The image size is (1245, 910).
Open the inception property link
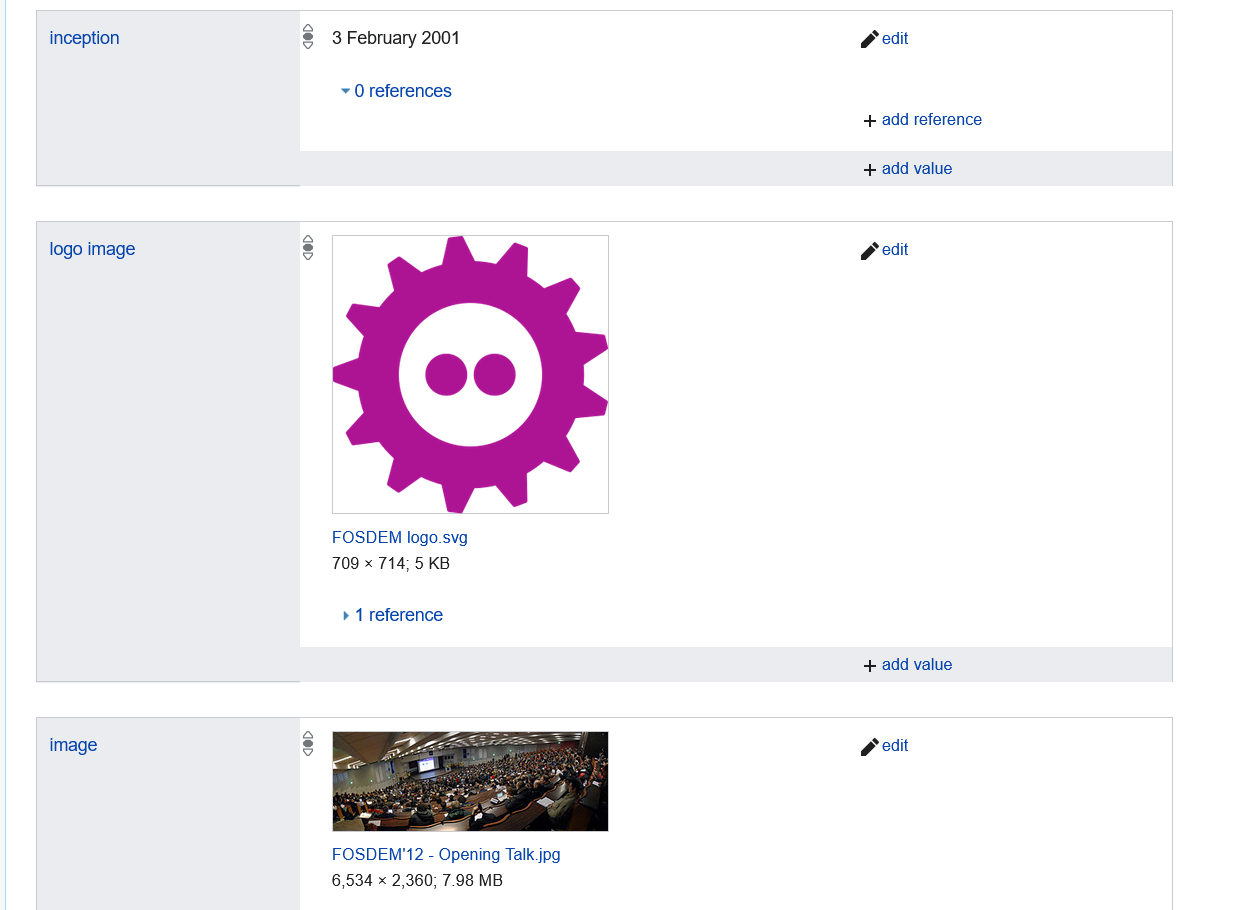point(84,38)
